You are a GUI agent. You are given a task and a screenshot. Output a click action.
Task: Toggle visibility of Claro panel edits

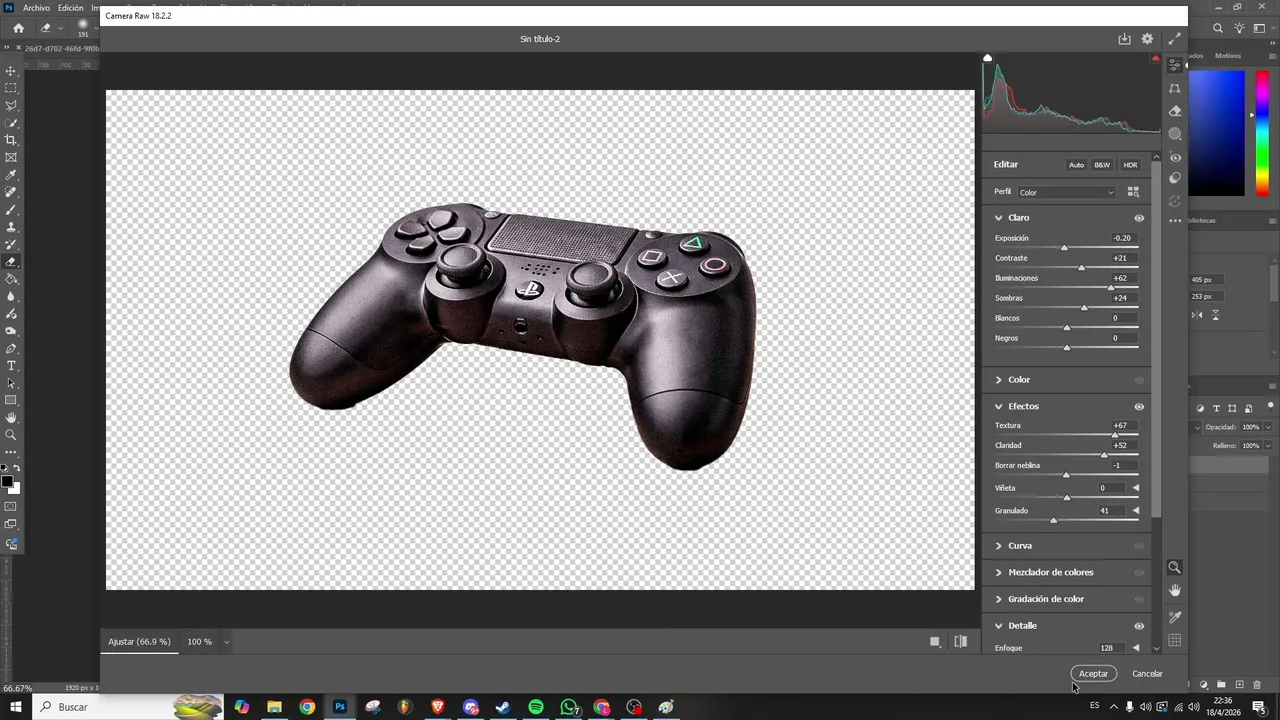pyautogui.click(x=1139, y=218)
